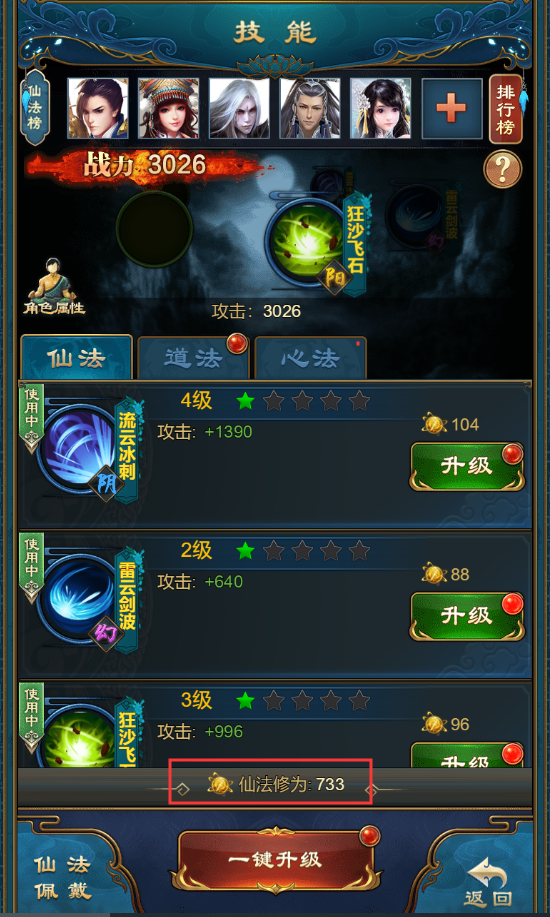This screenshot has height=917, width=550.
Task: Go back with the 返回 arrow
Action: (x=488, y=882)
